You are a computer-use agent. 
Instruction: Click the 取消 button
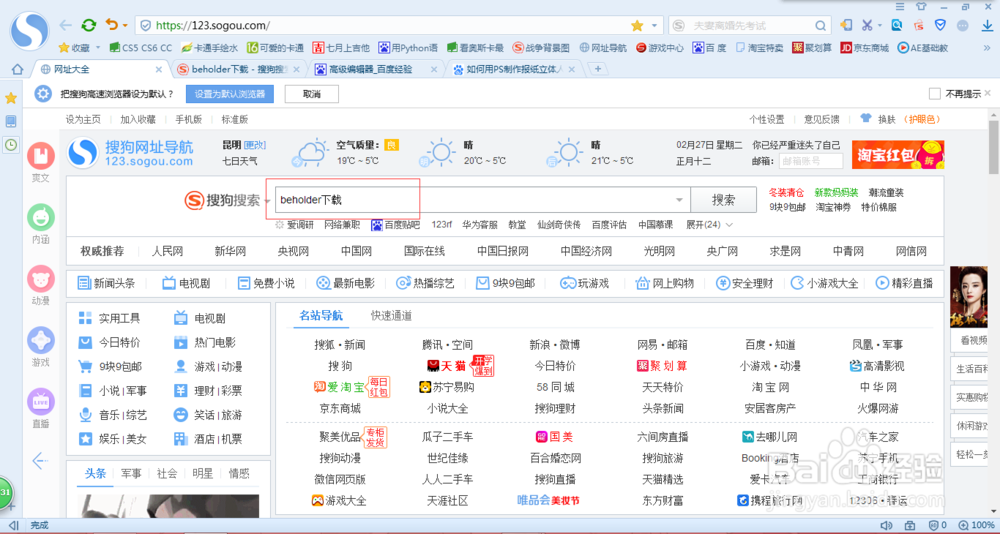tap(312, 94)
